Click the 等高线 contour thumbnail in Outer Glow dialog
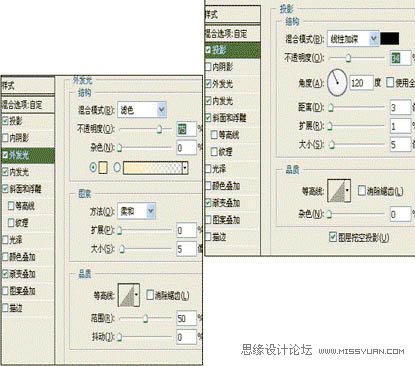This screenshot has width=415, height=366. coord(127,295)
